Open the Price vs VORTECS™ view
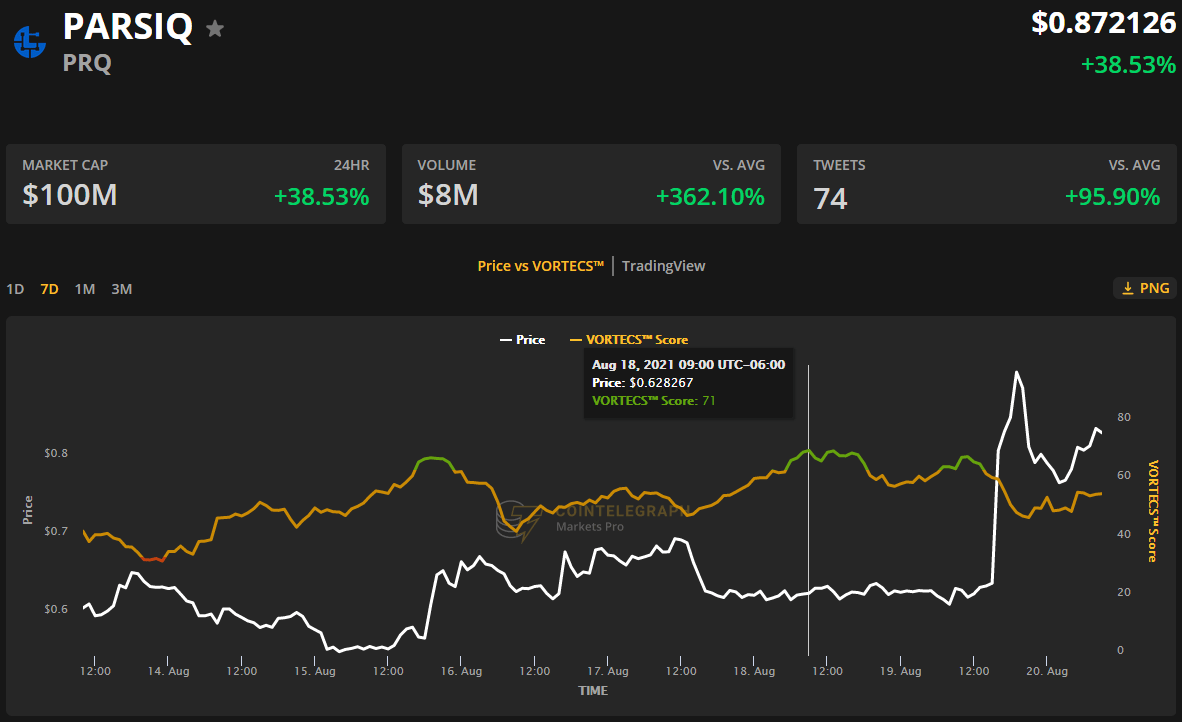Screen dimensions: 1182x722 (x=540, y=266)
